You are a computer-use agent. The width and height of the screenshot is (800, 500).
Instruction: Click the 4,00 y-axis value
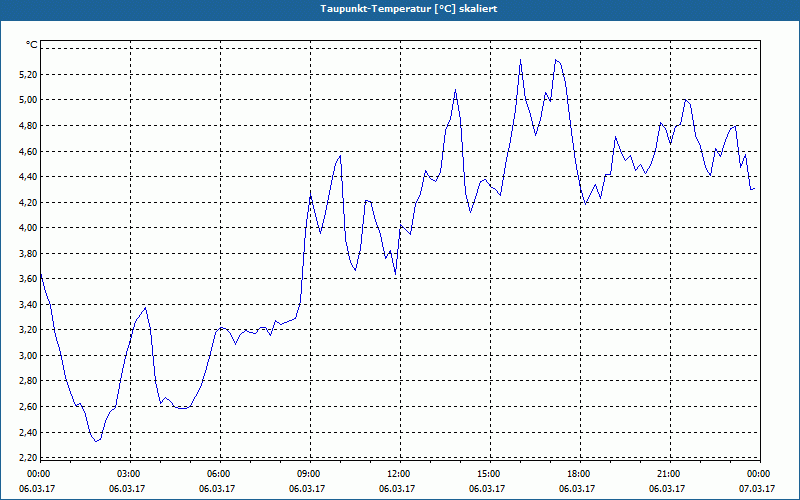29,228
